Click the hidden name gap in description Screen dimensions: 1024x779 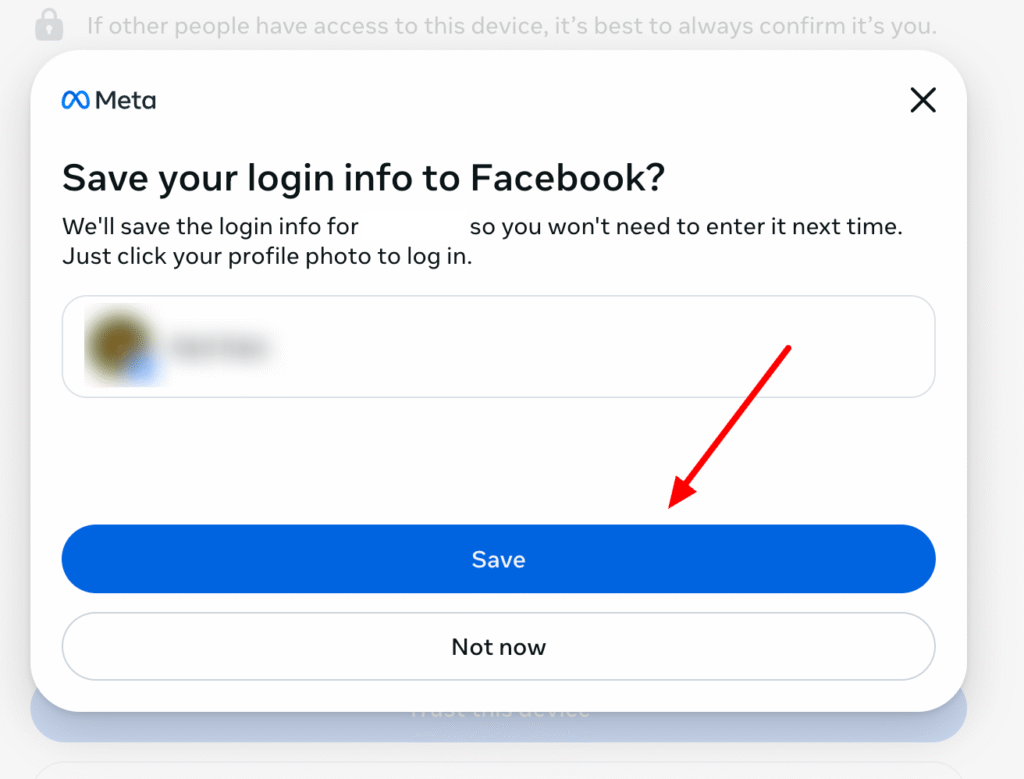pos(414,227)
